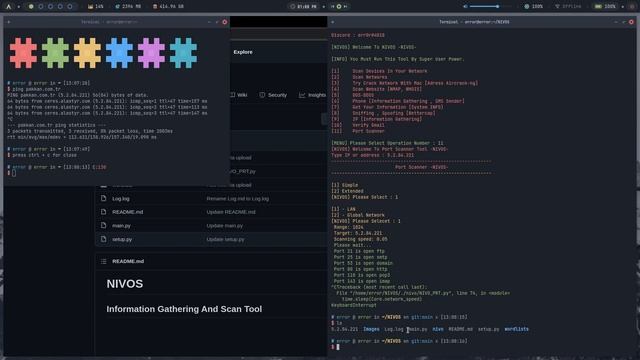Click the NIVOS heading in README
The image size is (640, 360).
tap(125, 284)
